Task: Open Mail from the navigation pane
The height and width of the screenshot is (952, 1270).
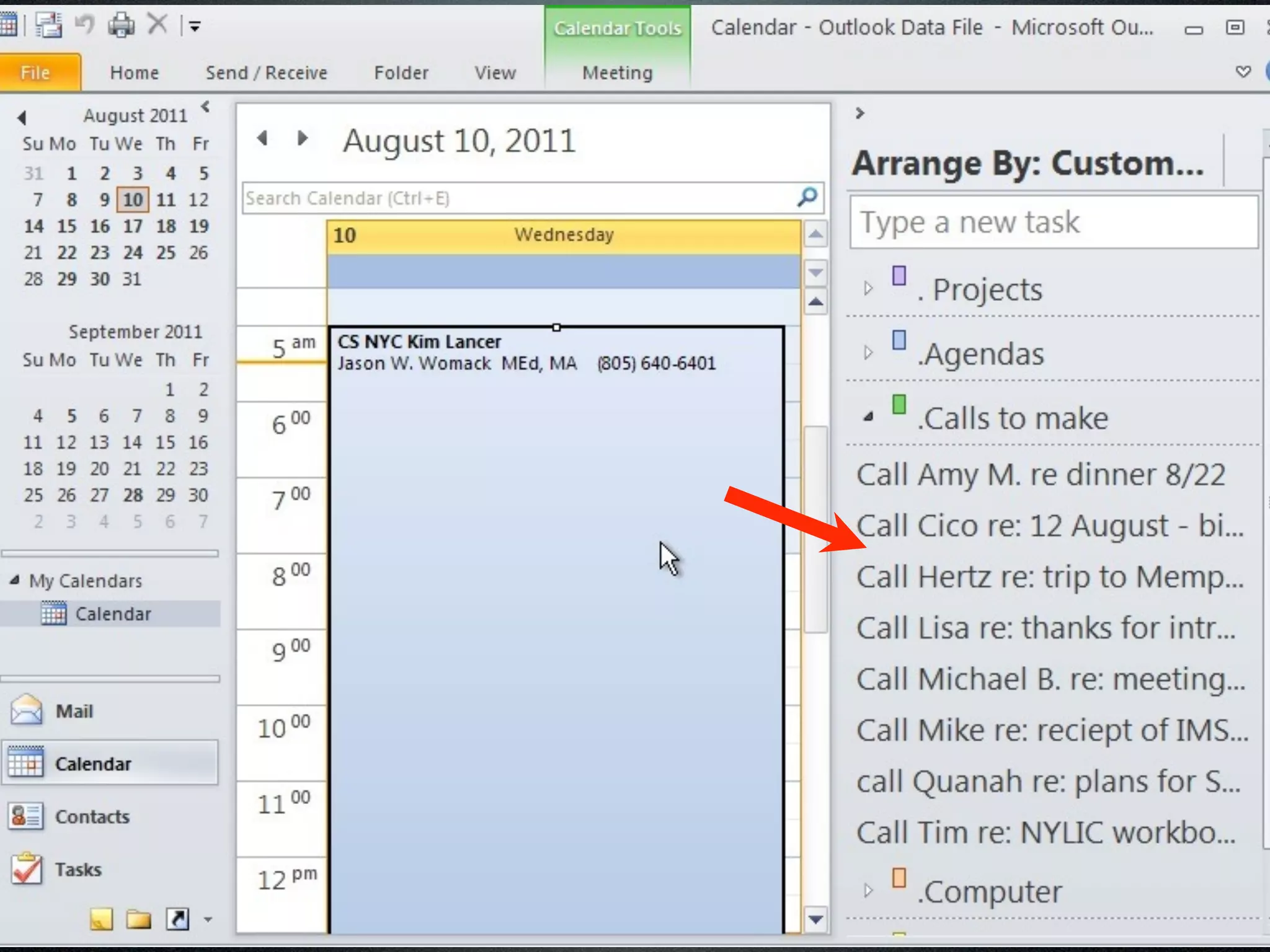Action: tap(73, 711)
